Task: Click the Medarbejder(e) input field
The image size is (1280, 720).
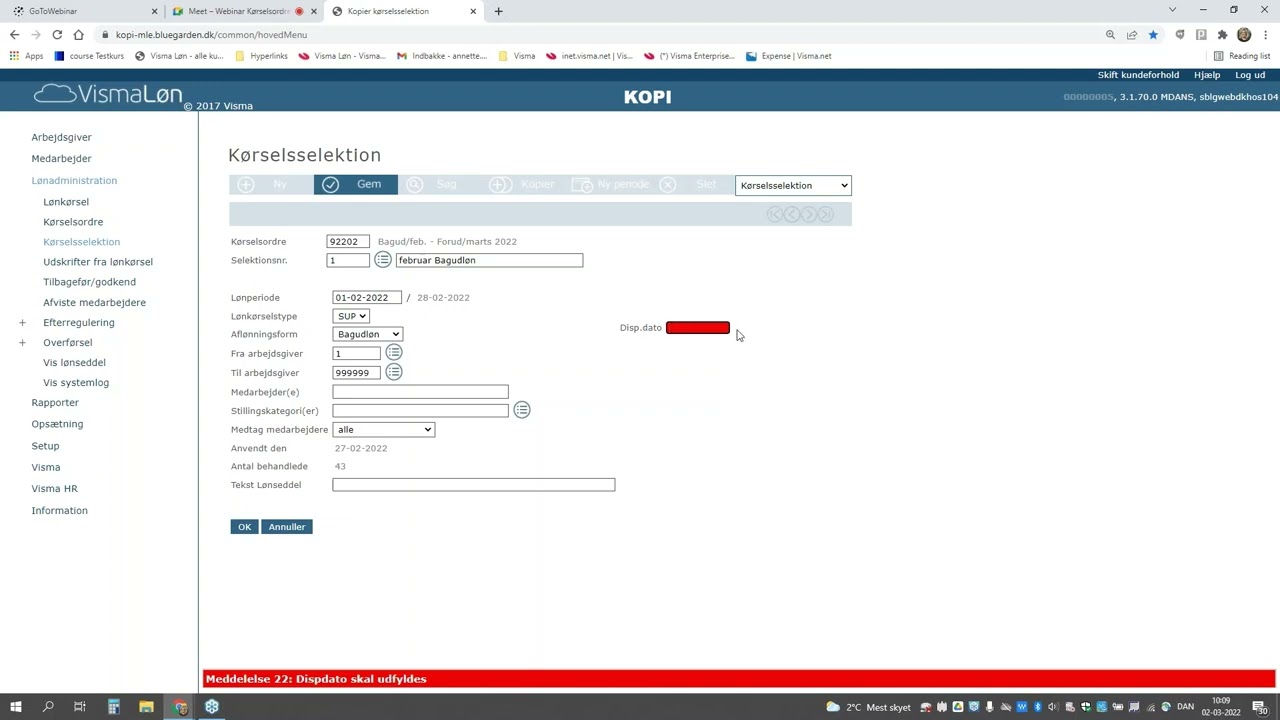Action: point(420,392)
